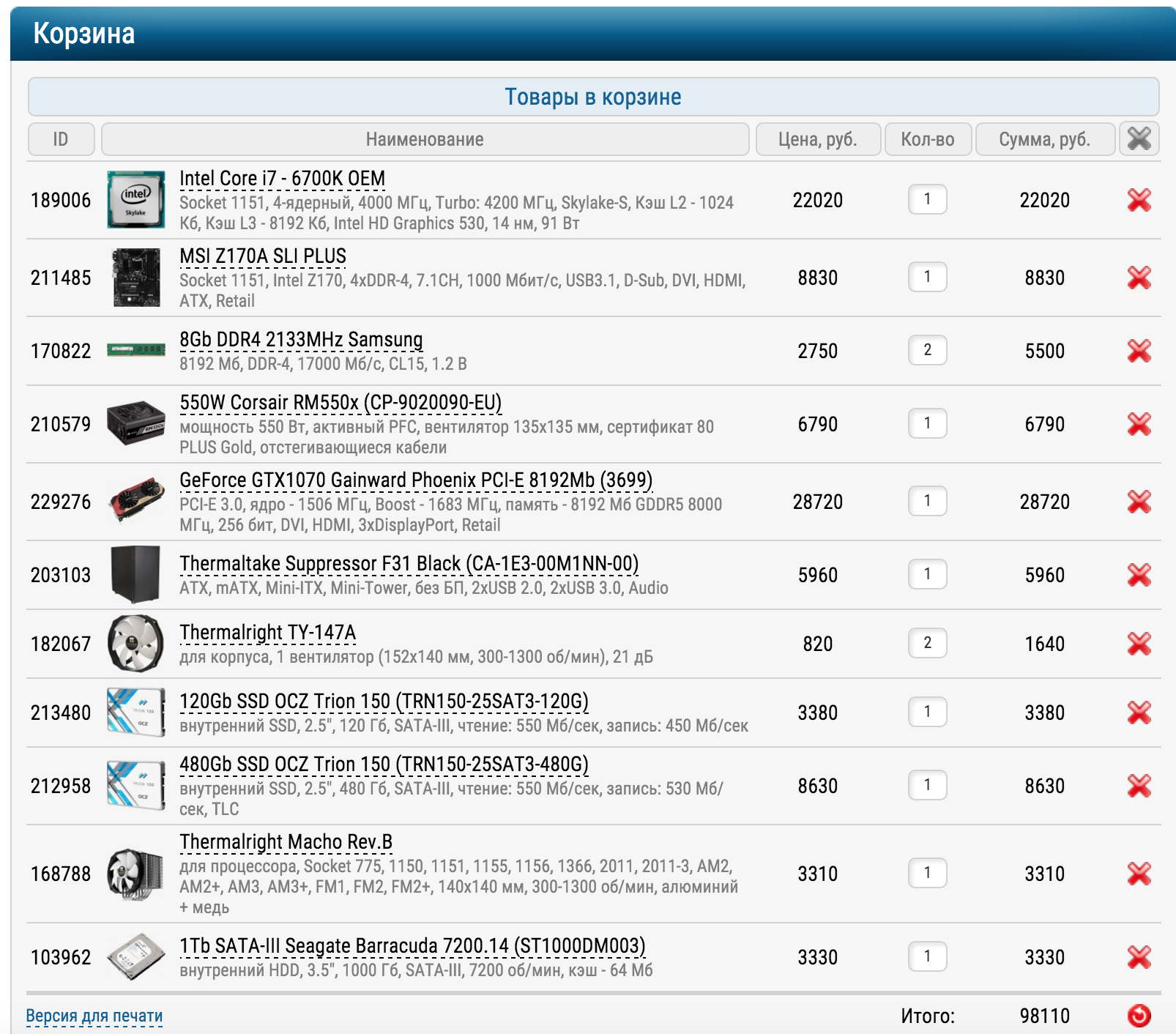View Thermaltake Suppressor case thumbnail
1176x1034 pixels.
click(135, 574)
